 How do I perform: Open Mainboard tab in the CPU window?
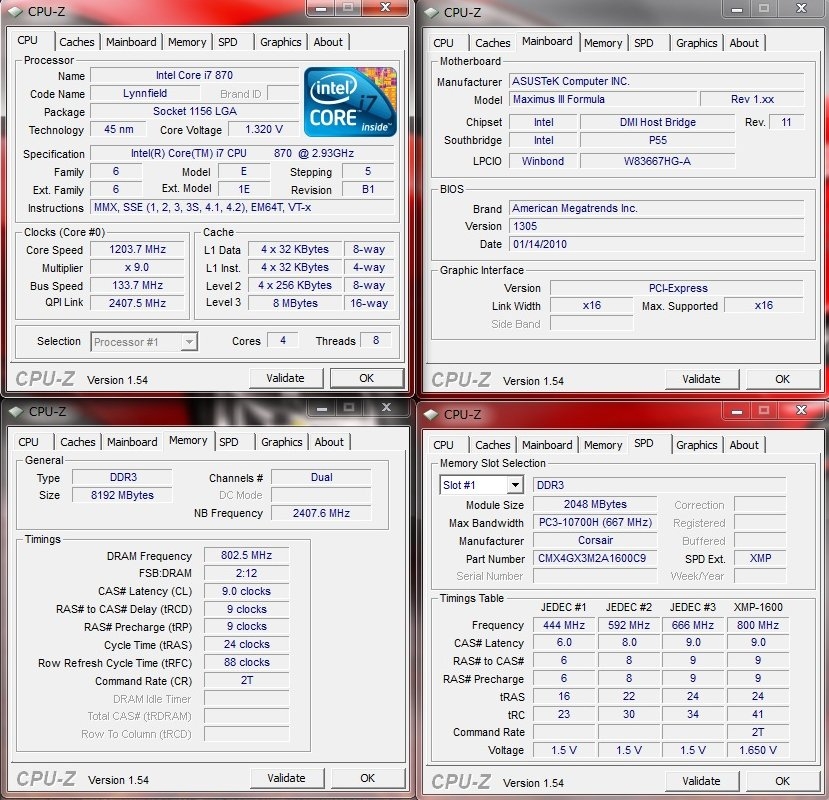coord(131,42)
